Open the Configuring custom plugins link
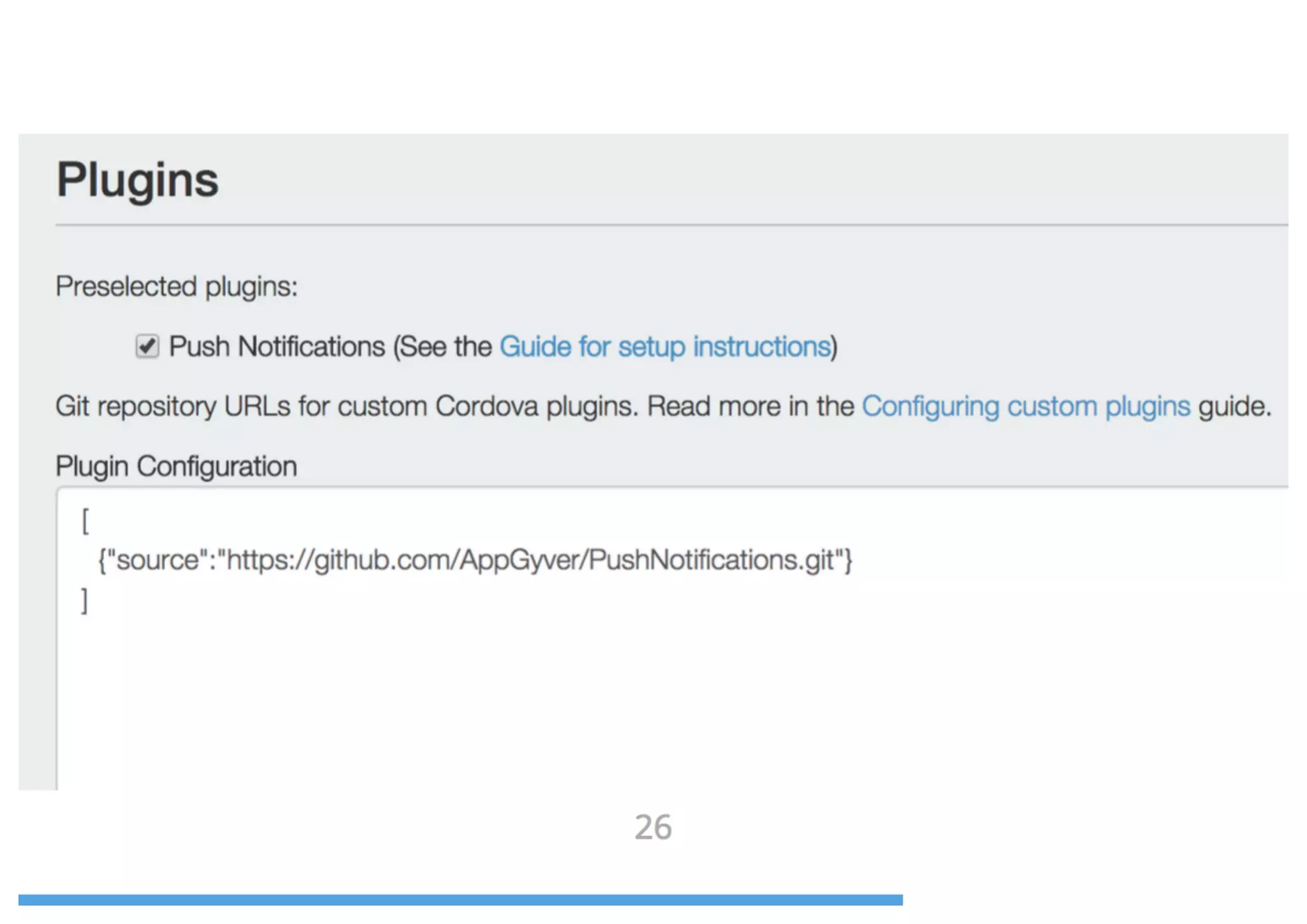Viewport: 1307px width, 924px height. click(x=1026, y=406)
